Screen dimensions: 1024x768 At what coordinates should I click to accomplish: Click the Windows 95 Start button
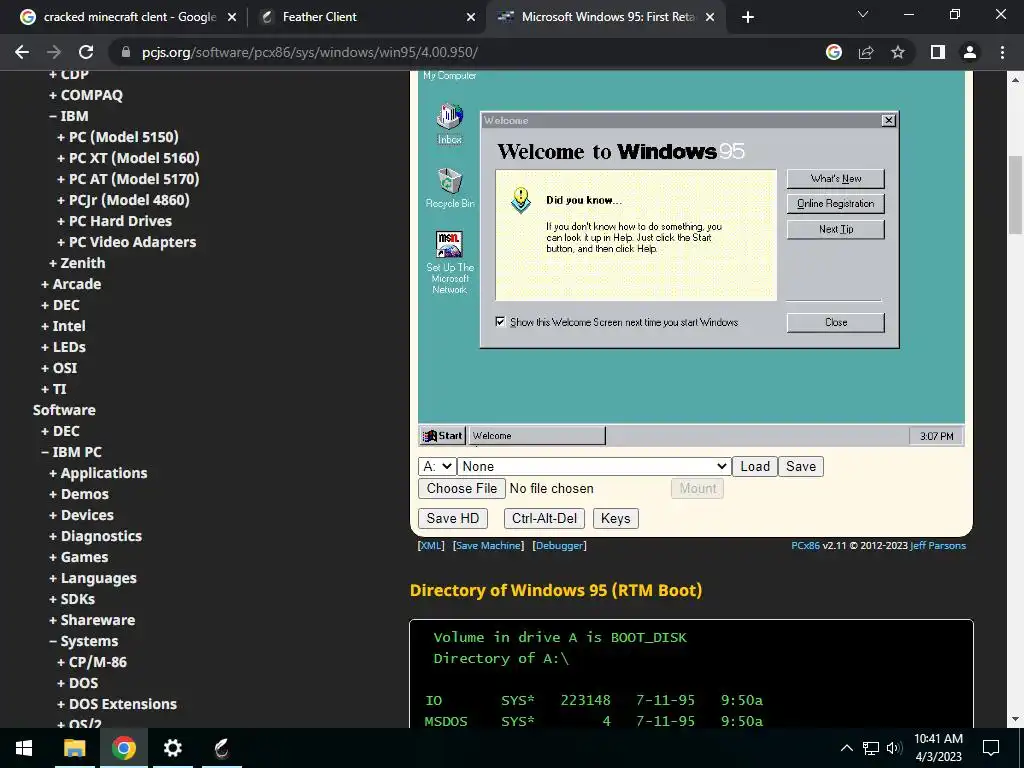442,436
